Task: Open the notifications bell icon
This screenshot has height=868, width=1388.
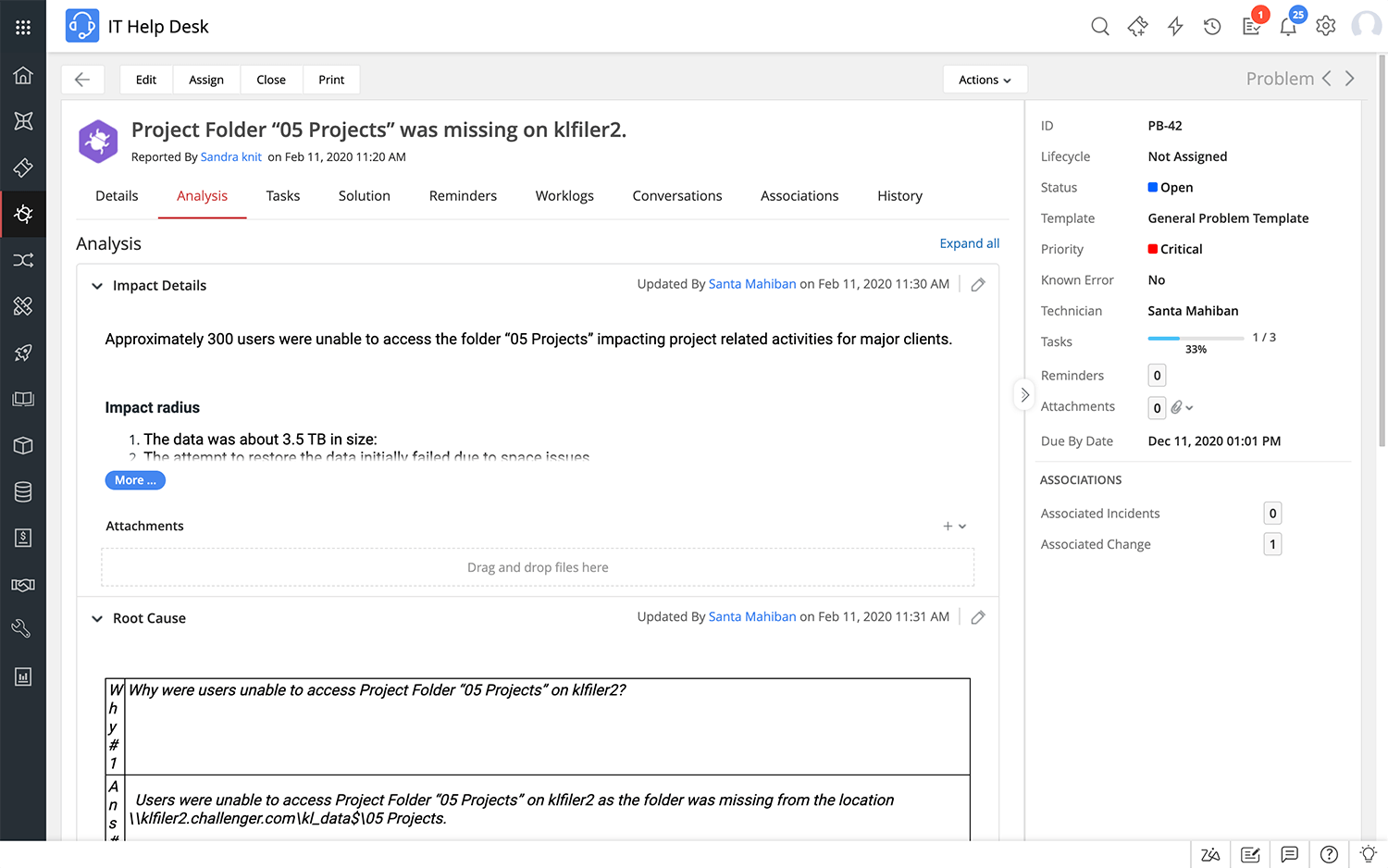Action: pyautogui.click(x=1288, y=26)
